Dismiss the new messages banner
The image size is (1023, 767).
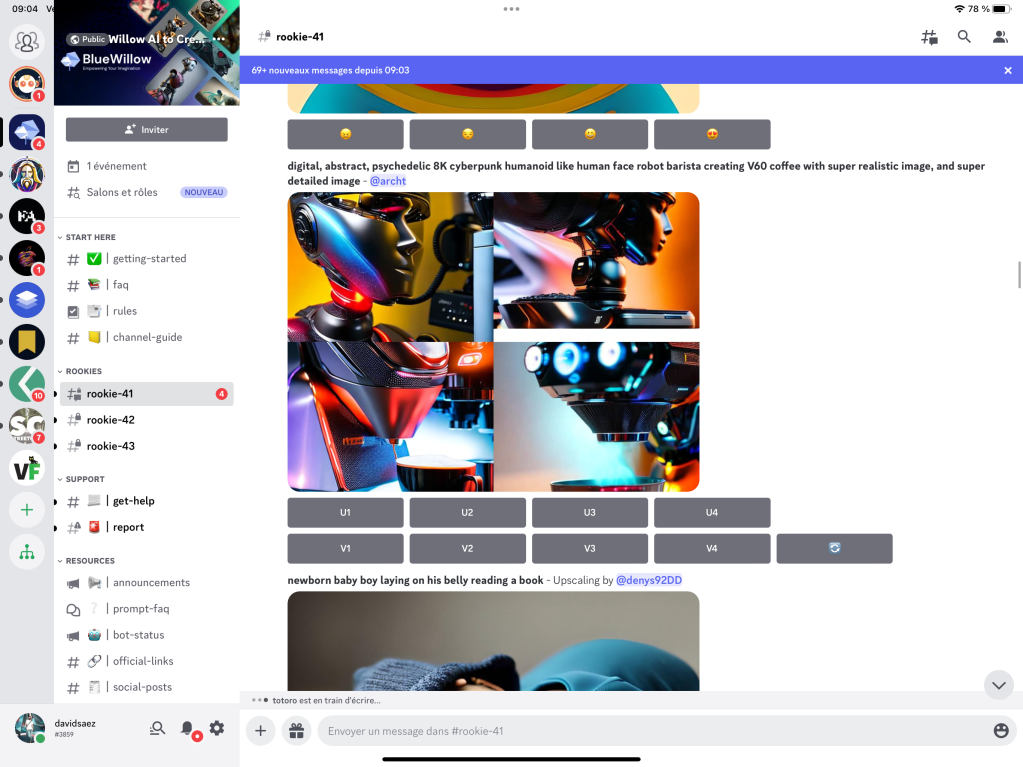pyautogui.click(x=1008, y=70)
